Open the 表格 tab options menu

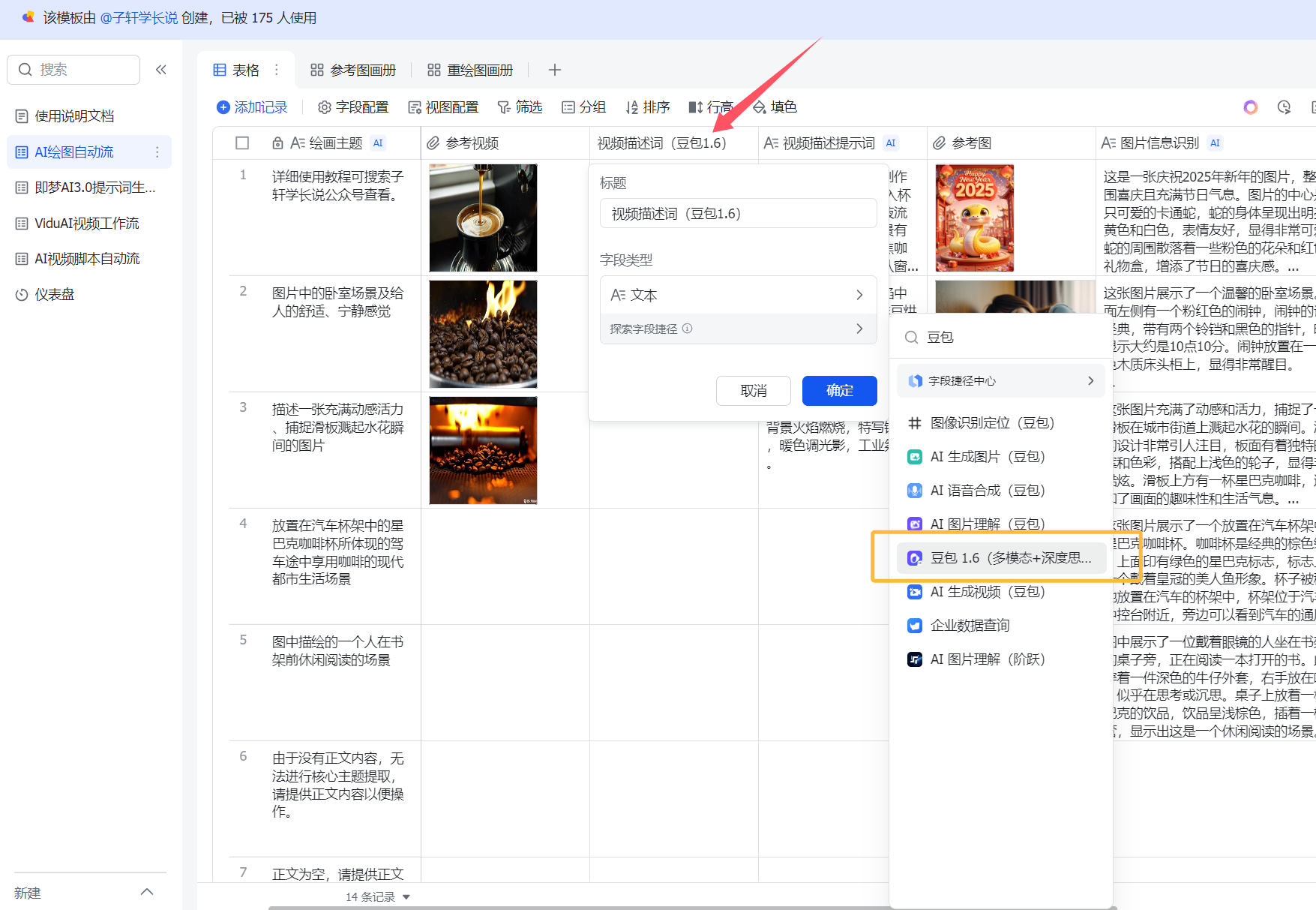click(x=277, y=70)
